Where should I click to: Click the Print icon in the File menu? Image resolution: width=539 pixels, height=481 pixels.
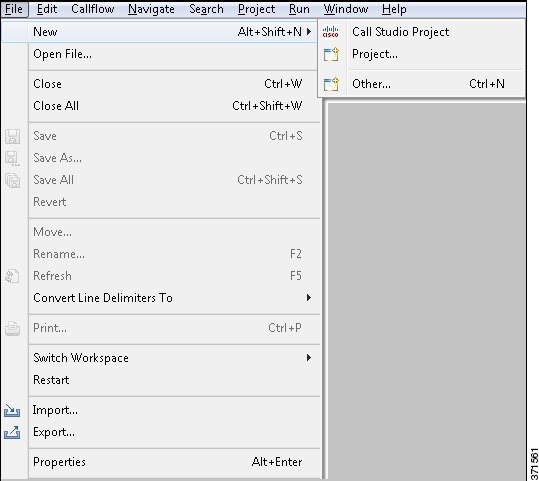(x=12, y=328)
